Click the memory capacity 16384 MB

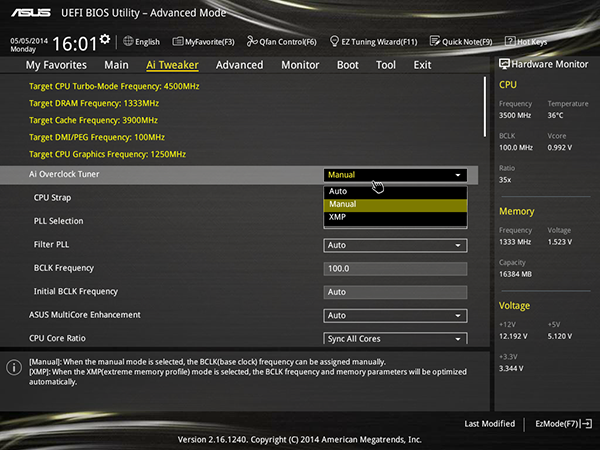coord(515,274)
